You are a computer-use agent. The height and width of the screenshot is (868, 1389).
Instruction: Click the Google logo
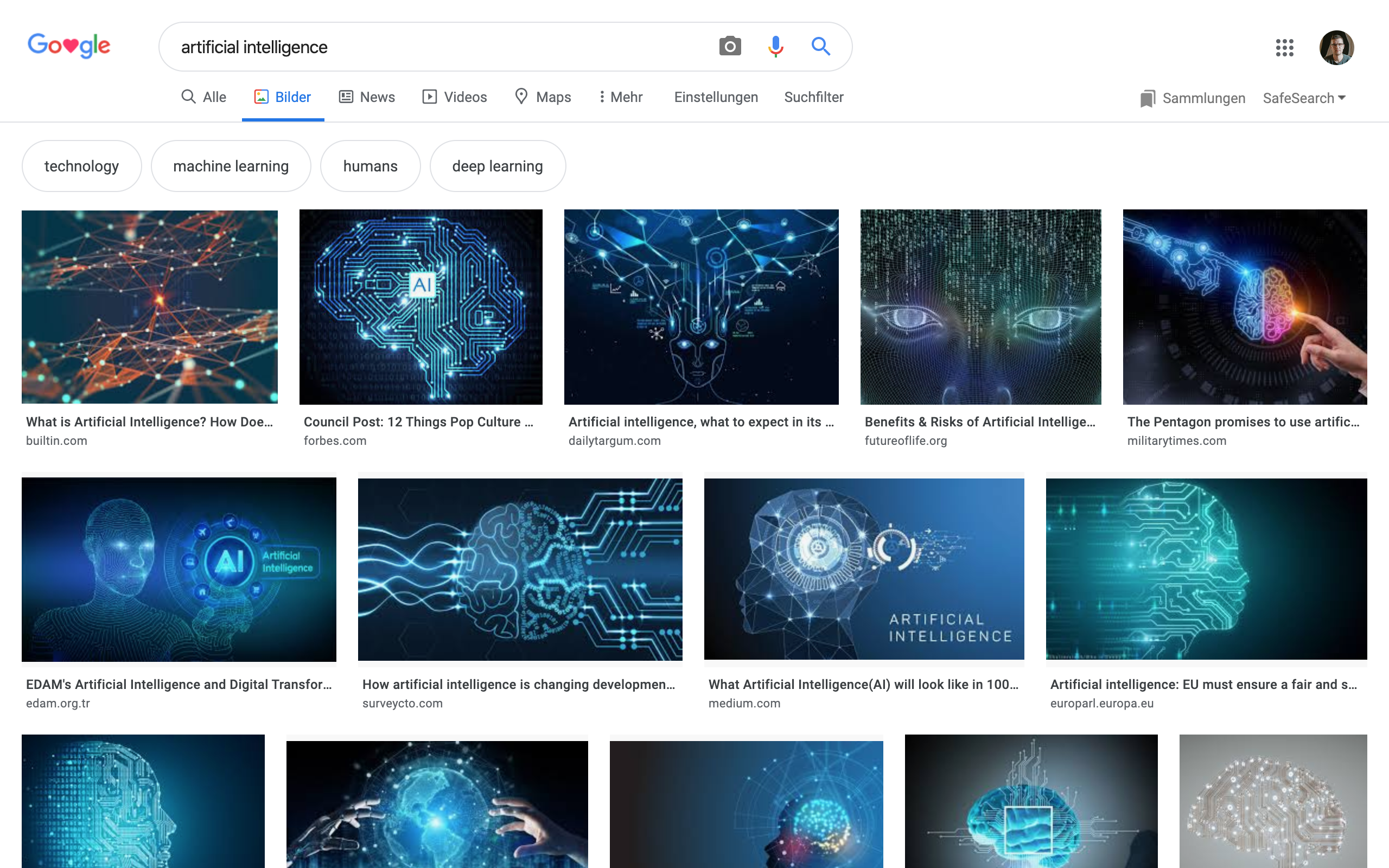tap(69, 46)
